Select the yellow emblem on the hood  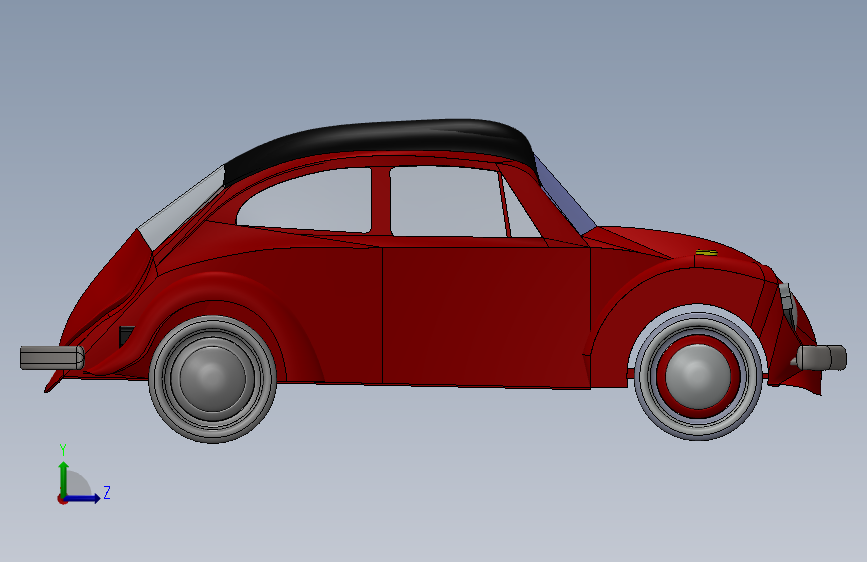[706, 253]
